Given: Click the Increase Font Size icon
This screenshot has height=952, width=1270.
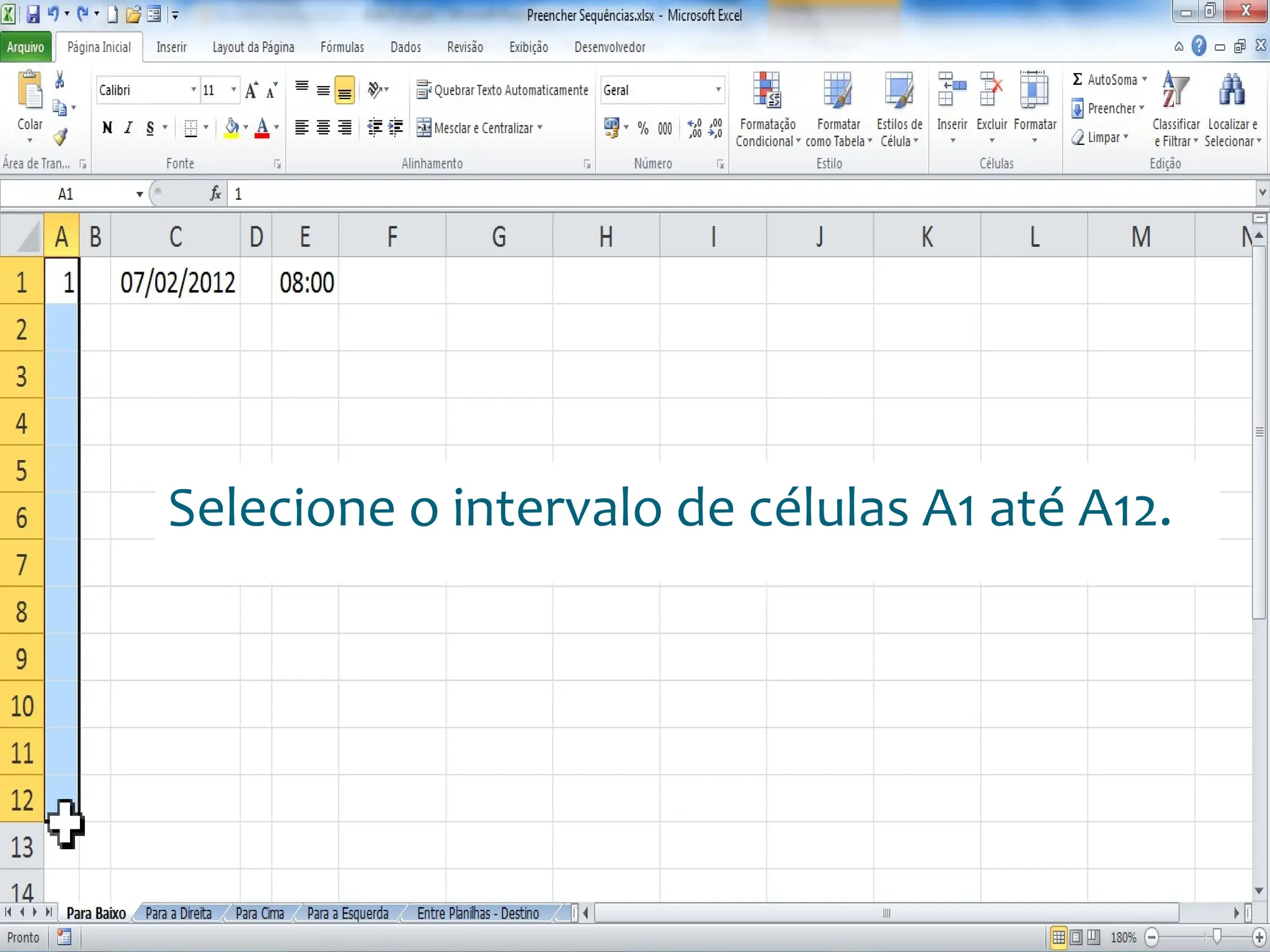Looking at the screenshot, I should pos(252,90).
